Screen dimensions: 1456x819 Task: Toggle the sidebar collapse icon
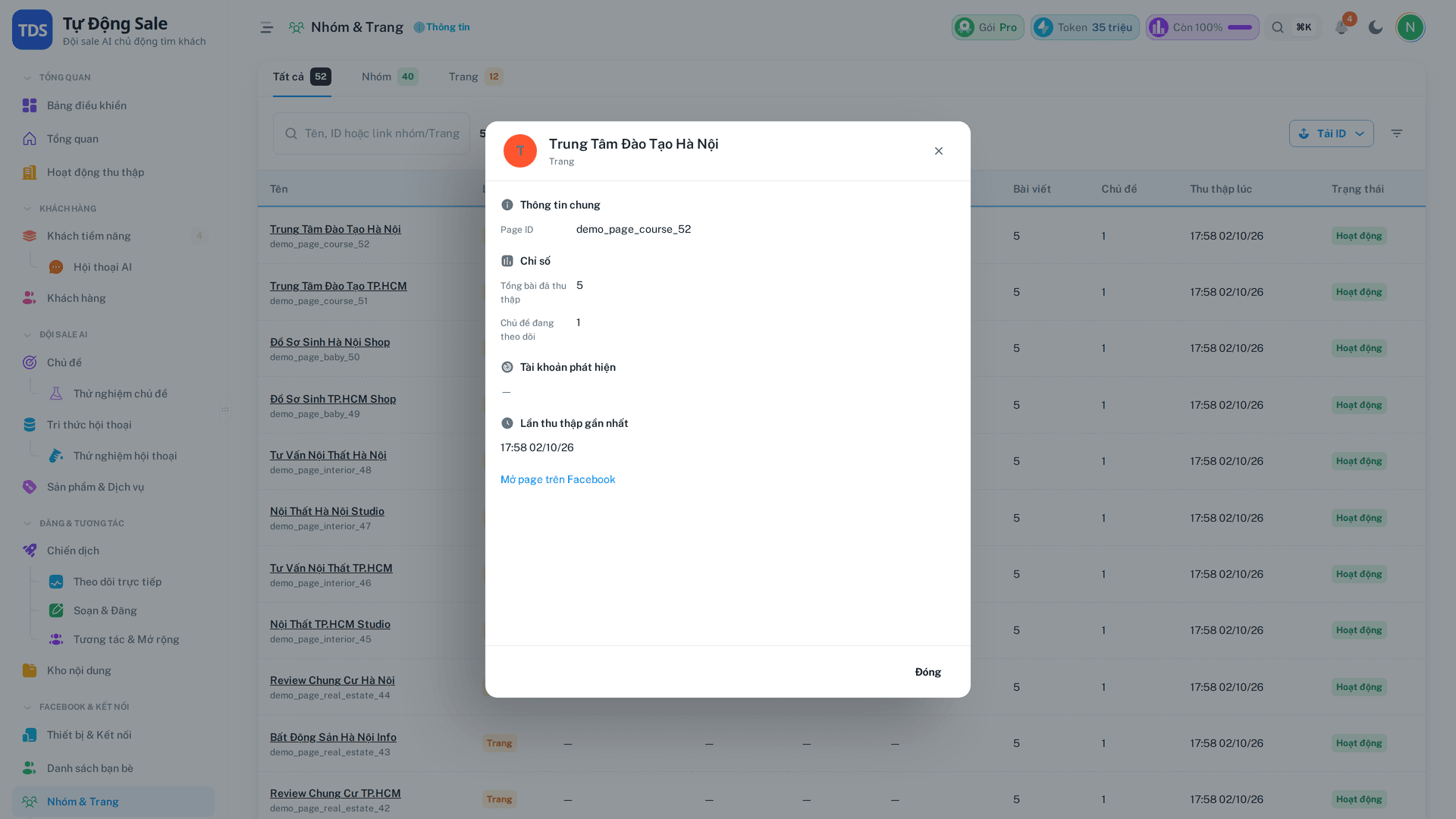pyautogui.click(x=267, y=27)
